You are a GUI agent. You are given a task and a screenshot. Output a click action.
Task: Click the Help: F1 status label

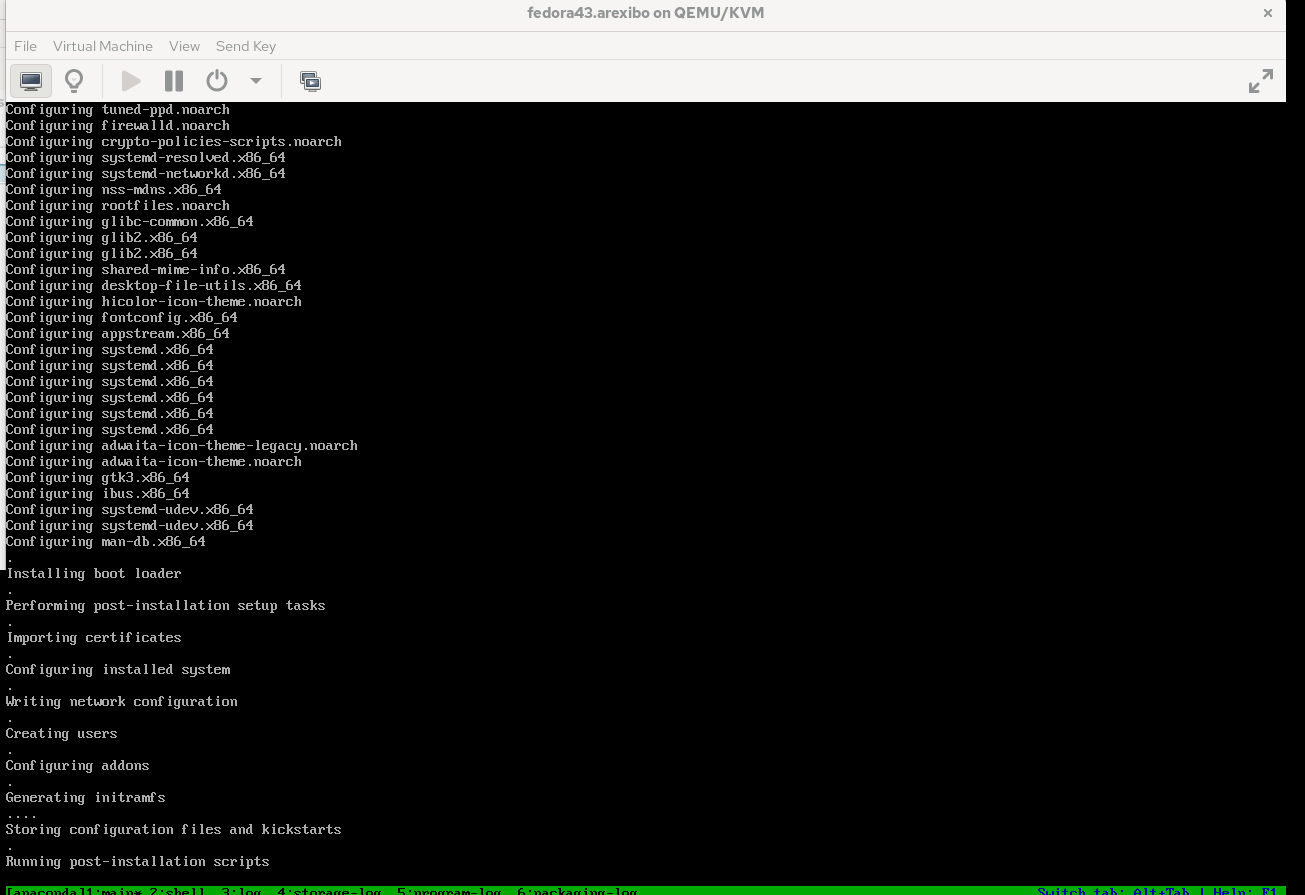(x=1246, y=891)
